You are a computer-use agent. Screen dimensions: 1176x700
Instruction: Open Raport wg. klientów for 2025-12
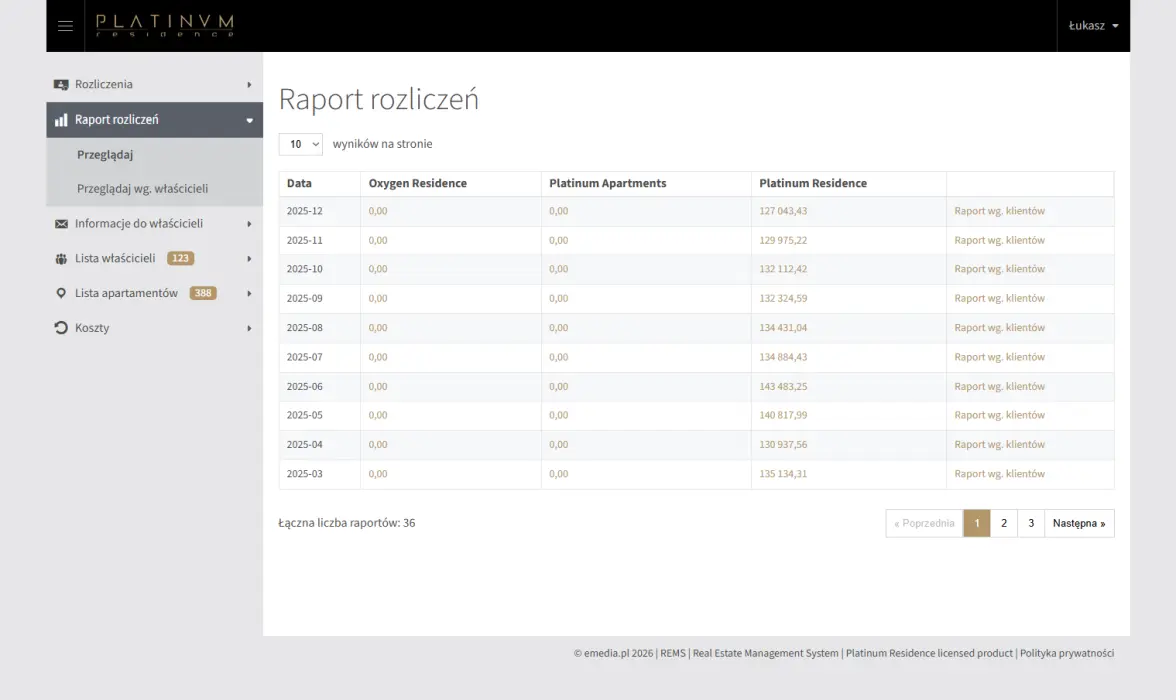point(999,211)
